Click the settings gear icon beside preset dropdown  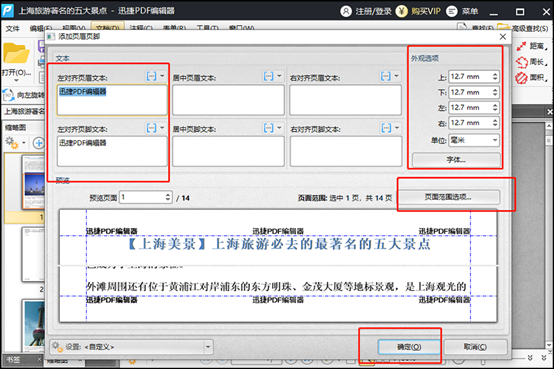coord(57,346)
